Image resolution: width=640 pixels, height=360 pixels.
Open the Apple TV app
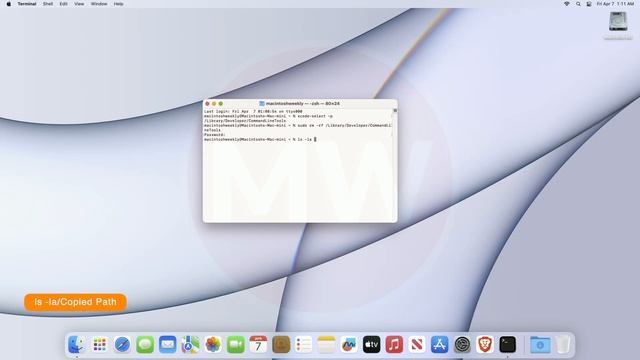coord(371,345)
